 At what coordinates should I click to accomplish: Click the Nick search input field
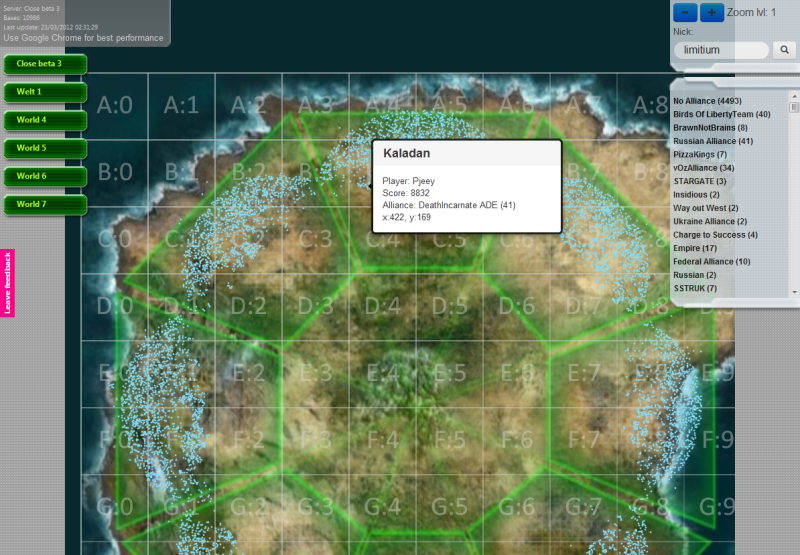click(721, 50)
